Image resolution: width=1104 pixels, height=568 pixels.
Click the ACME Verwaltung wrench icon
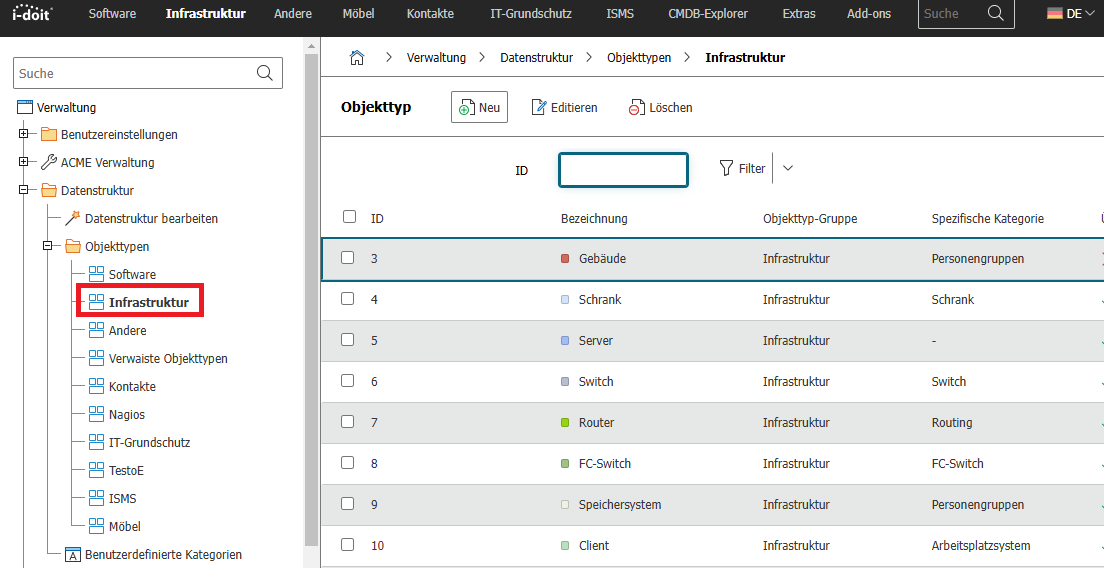click(49, 163)
